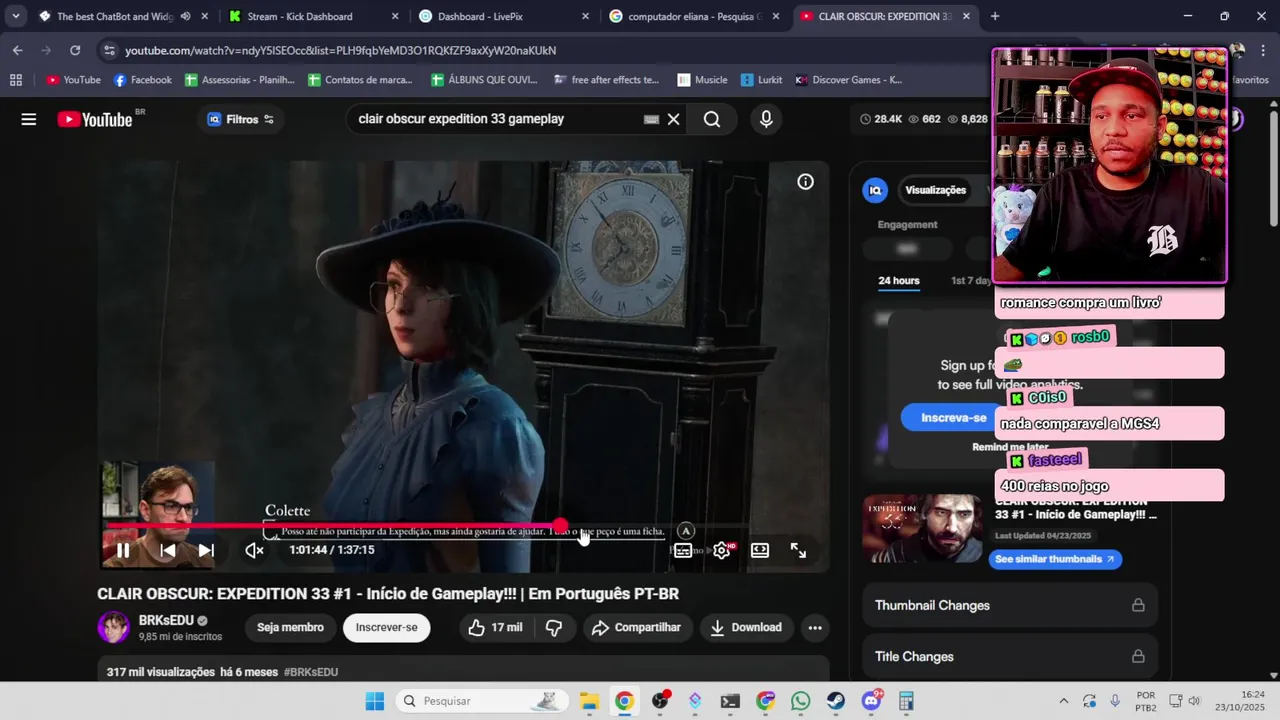This screenshot has width=1280, height=720.
Task: Switch to Stream - Kick Dashboard tab
Action: pyautogui.click(x=312, y=16)
